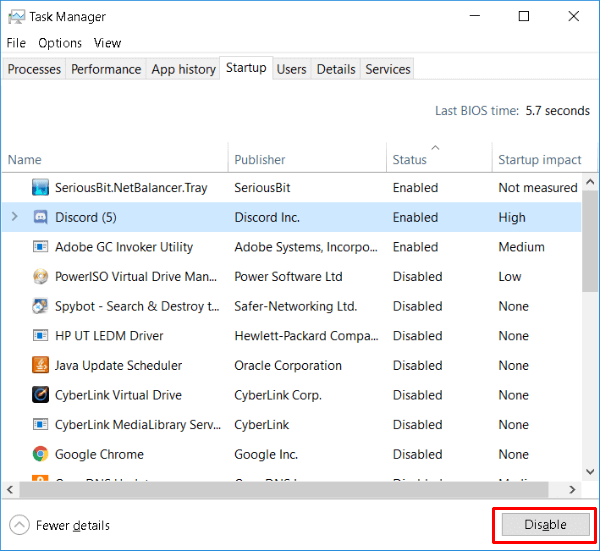Click the horizontal scrollbar left arrow

(x=10, y=489)
